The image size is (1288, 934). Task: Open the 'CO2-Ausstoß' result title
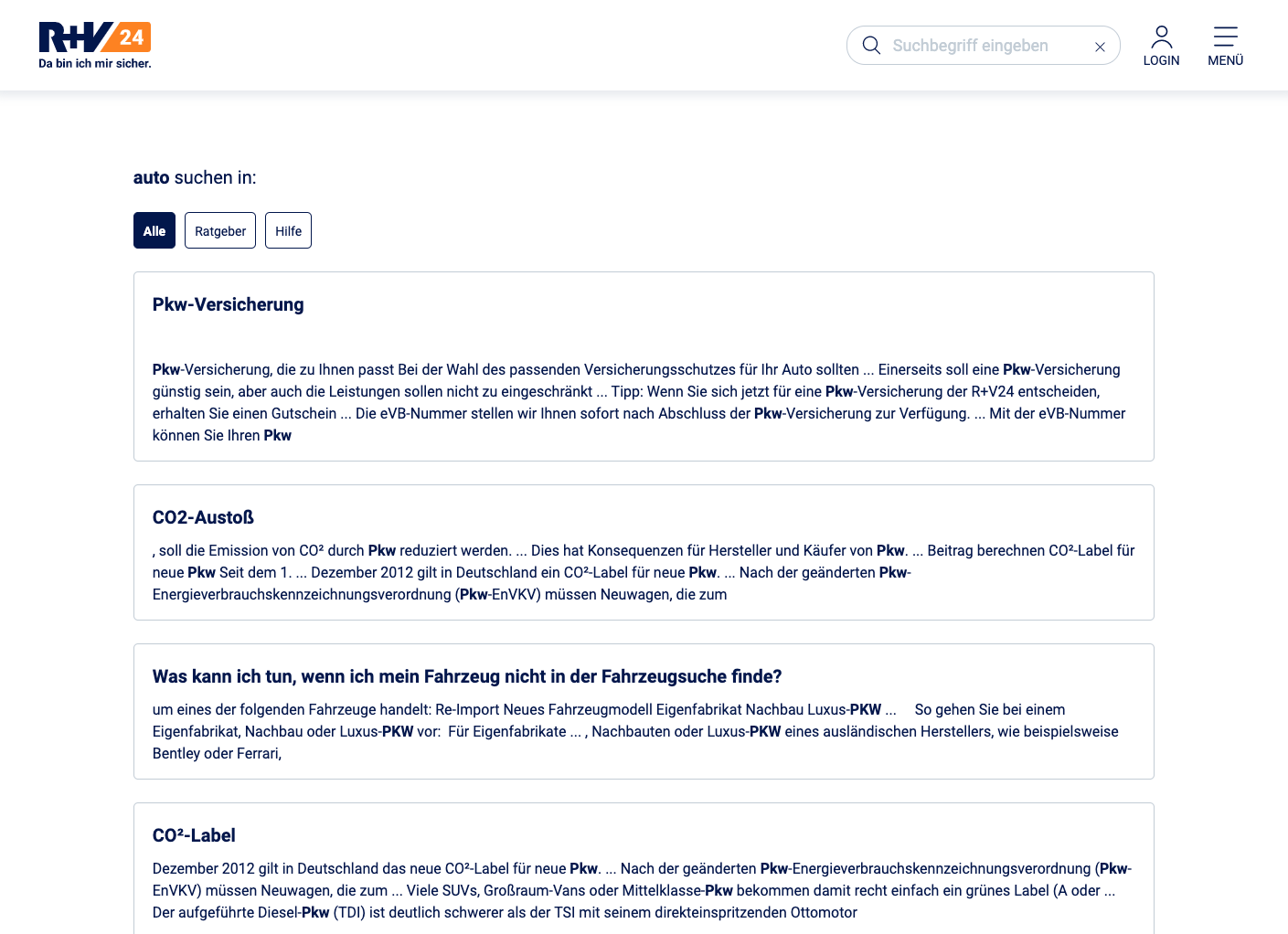tap(203, 517)
